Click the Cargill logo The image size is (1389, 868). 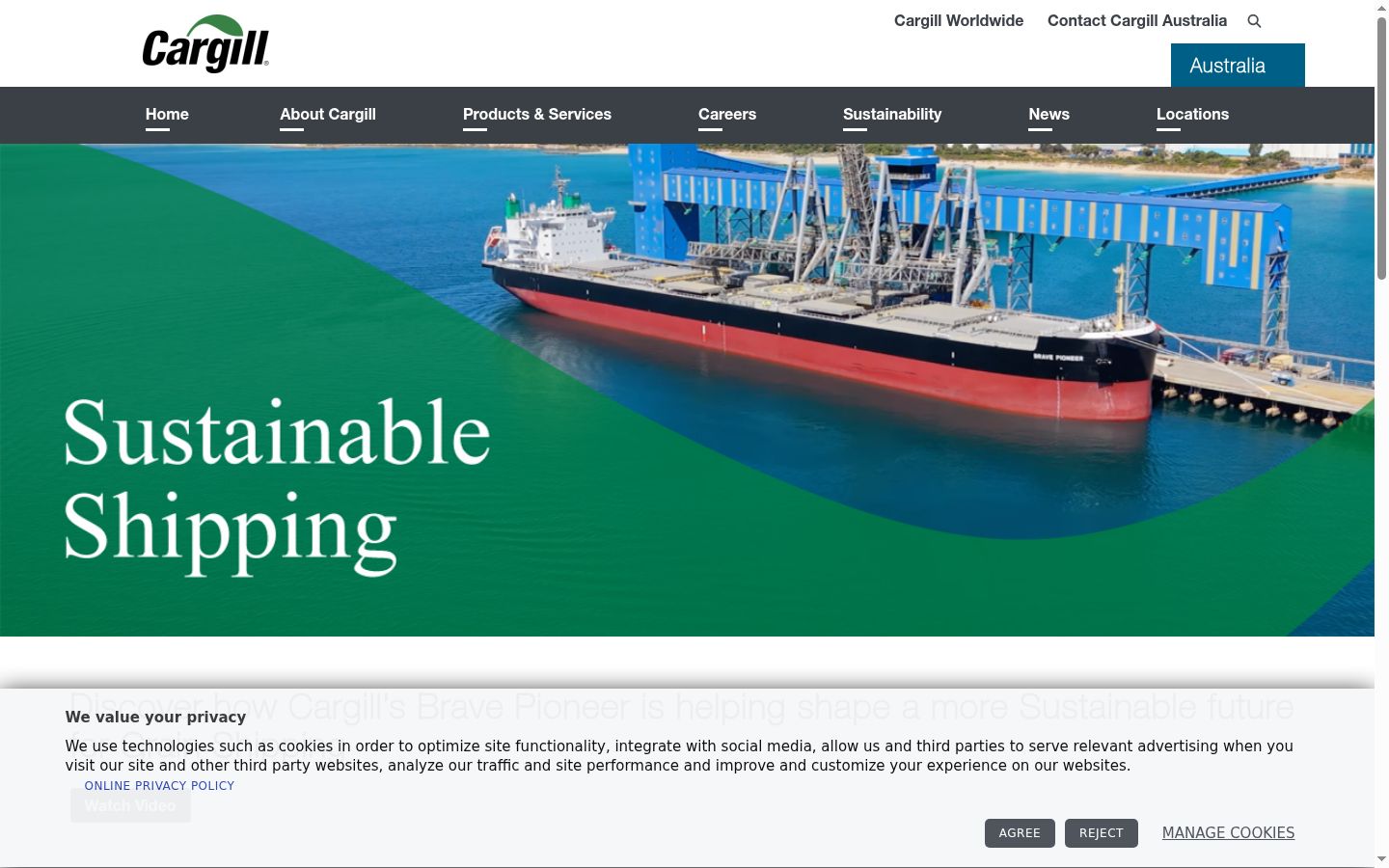[x=205, y=43]
